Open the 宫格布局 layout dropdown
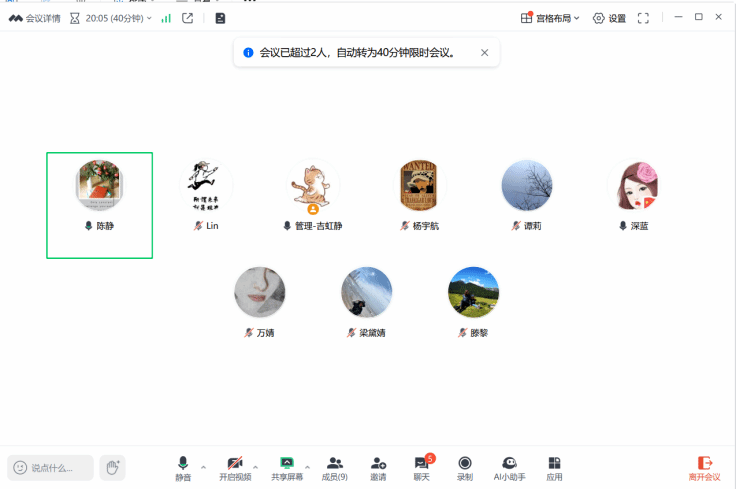The image size is (736, 489). [x=551, y=18]
